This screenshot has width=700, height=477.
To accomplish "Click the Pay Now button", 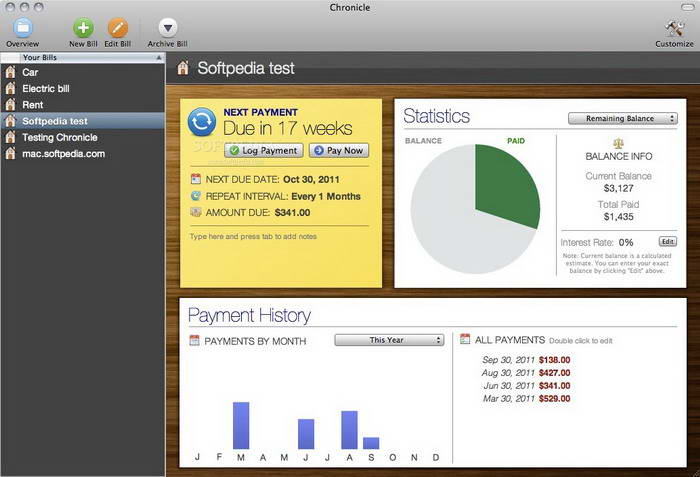I will click(x=339, y=151).
